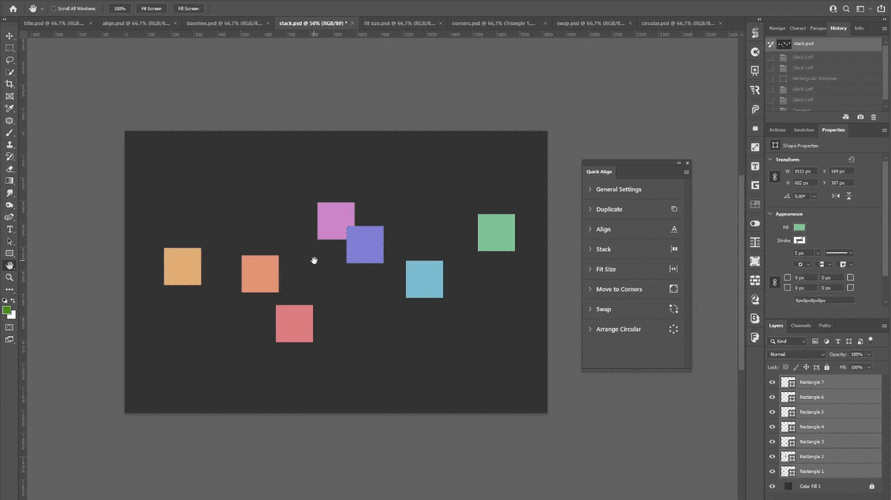Switch to the Channels tab

[x=801, y=326]
